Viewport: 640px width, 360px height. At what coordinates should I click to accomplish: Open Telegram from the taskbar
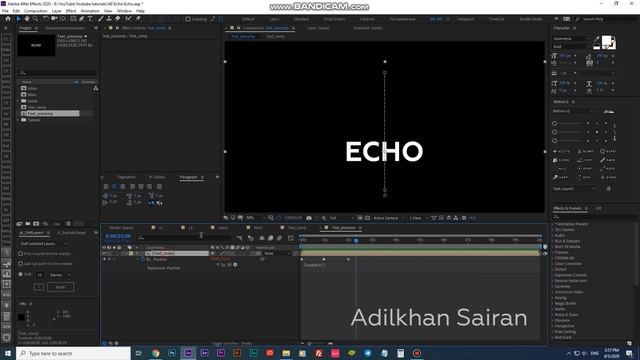click(x=368, y=353)
